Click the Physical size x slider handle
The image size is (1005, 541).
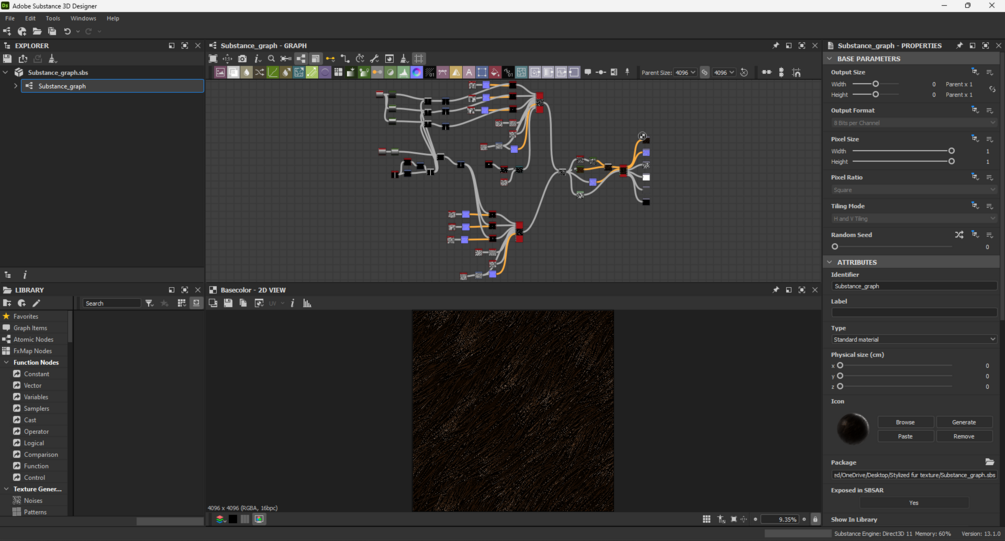tap(840, 365)
